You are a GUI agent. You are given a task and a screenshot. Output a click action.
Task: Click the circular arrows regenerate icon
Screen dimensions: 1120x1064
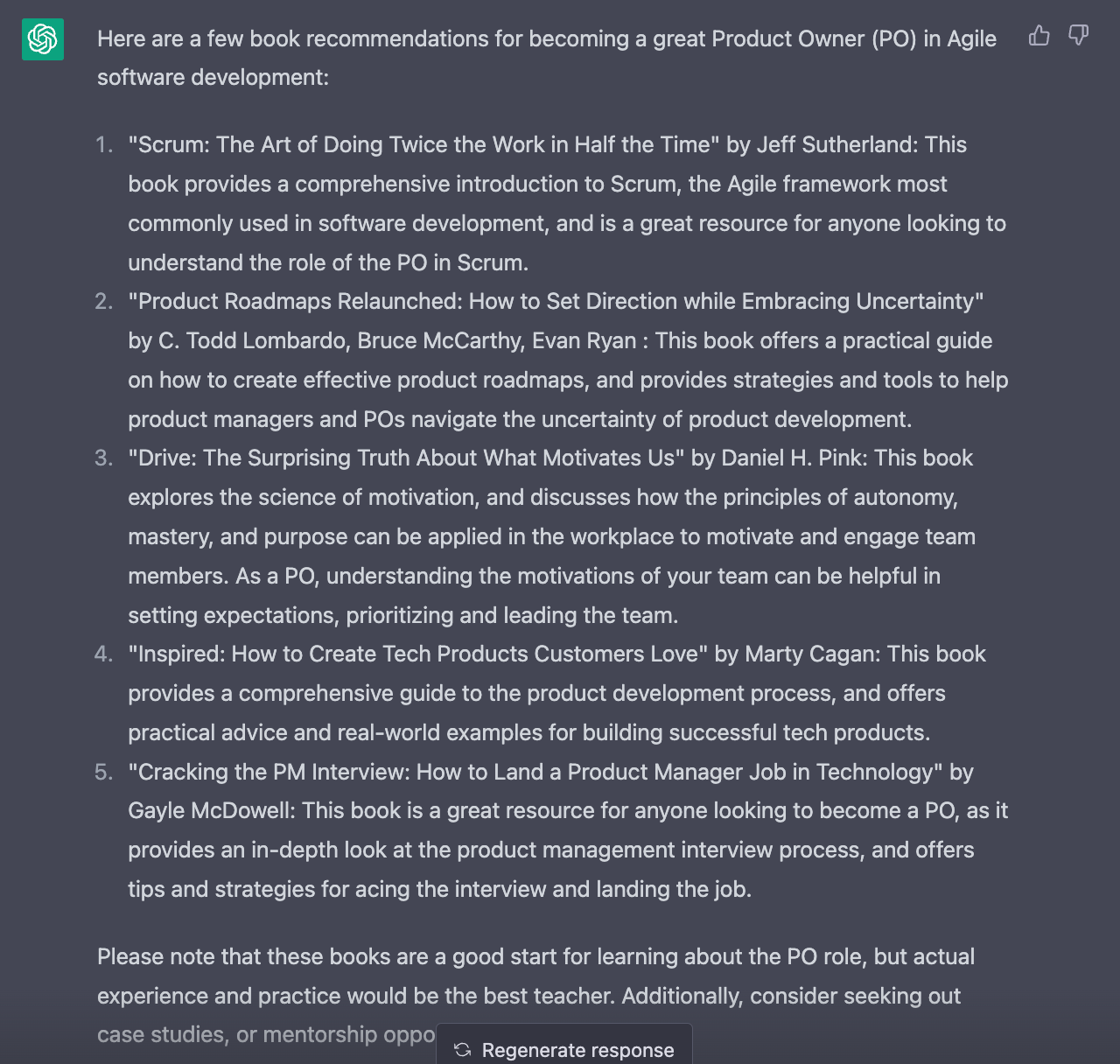pos(463,1050)
